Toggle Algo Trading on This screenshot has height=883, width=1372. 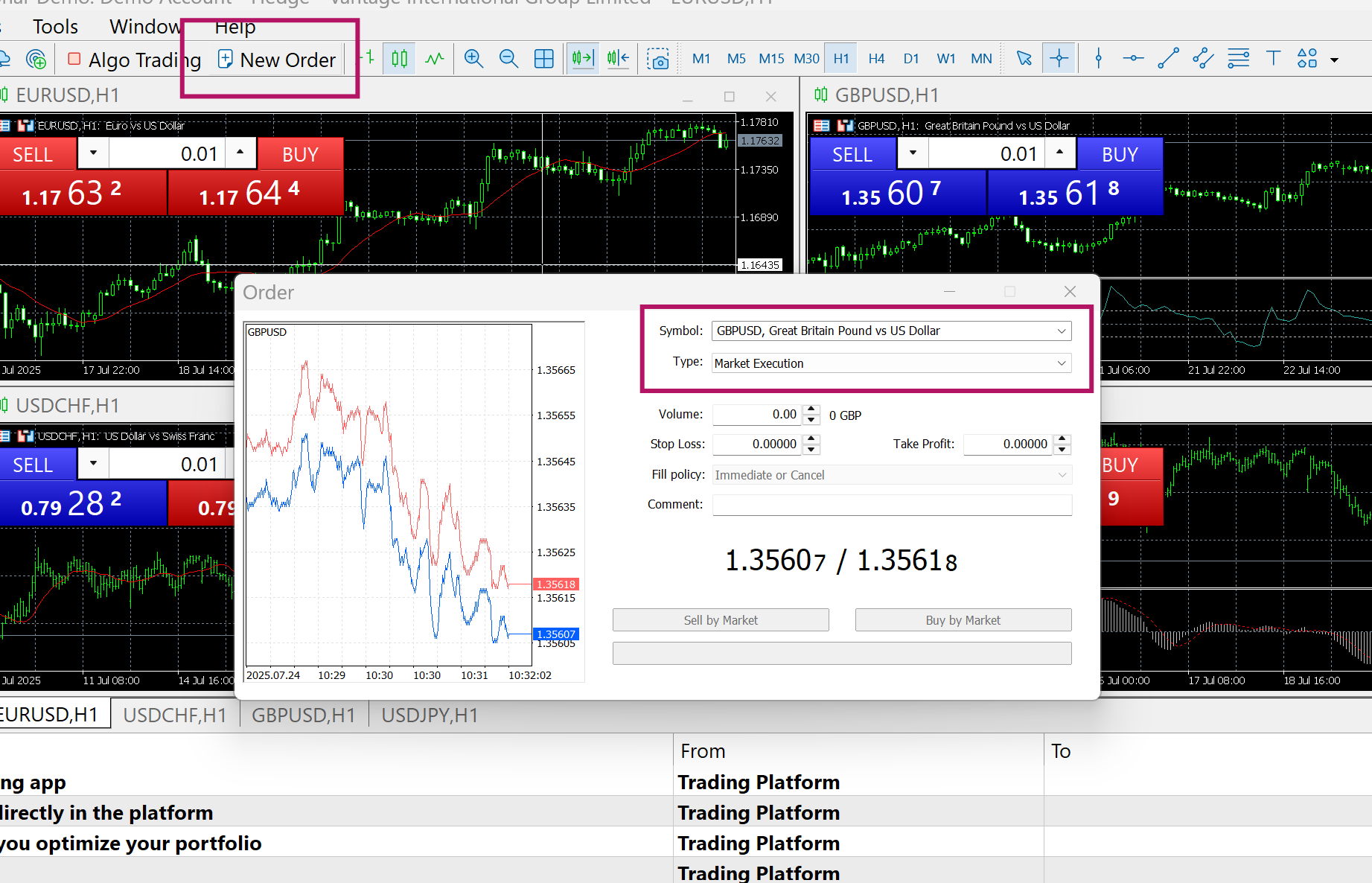(x=134, y=60)
